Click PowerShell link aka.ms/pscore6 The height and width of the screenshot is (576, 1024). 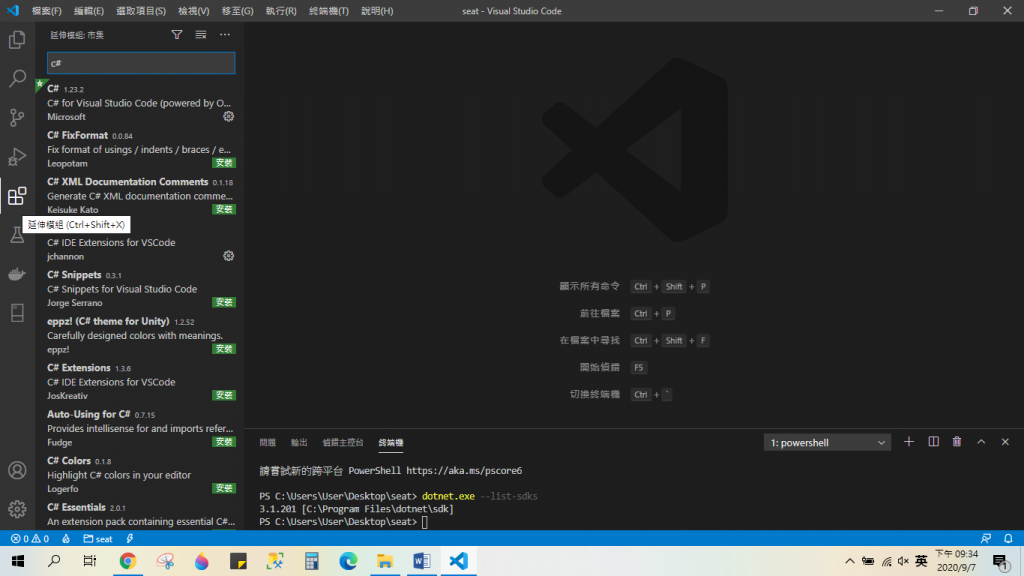click(464, 470)
